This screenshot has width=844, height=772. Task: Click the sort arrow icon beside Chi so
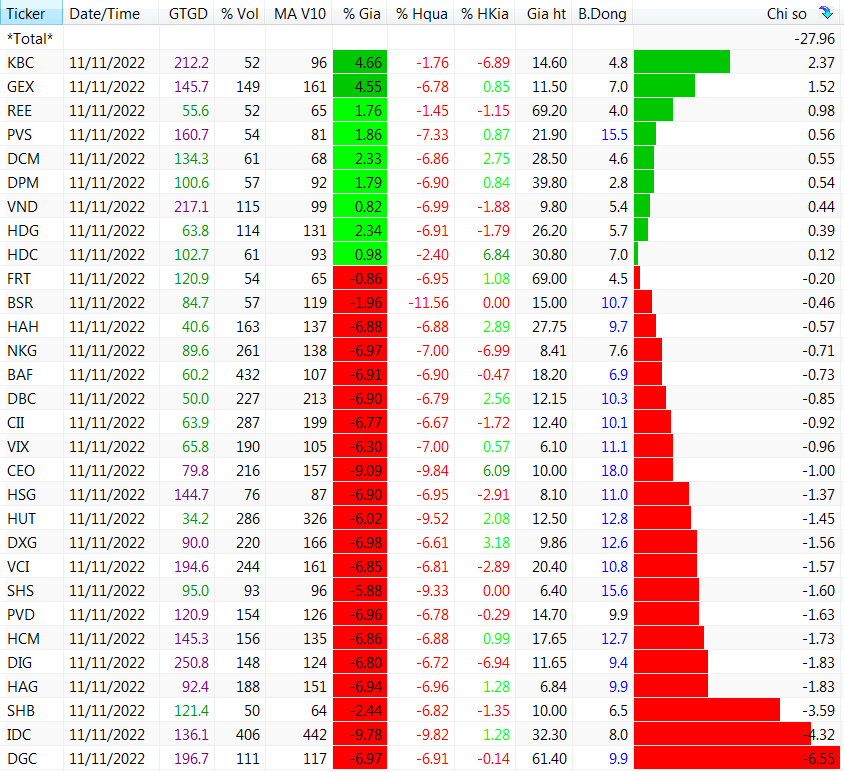(825, 12)
